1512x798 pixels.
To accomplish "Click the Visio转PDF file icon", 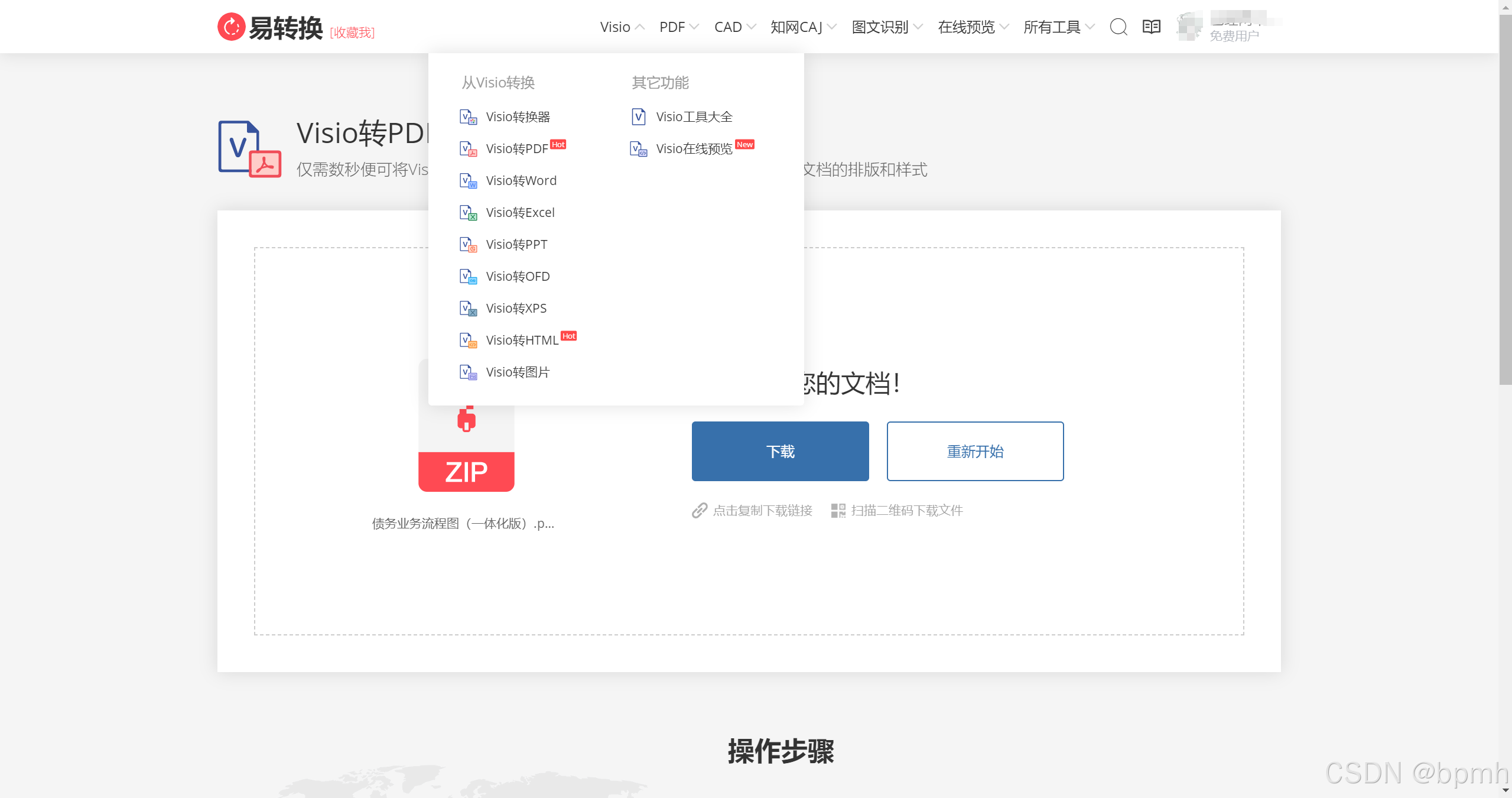I will (468, 149).
